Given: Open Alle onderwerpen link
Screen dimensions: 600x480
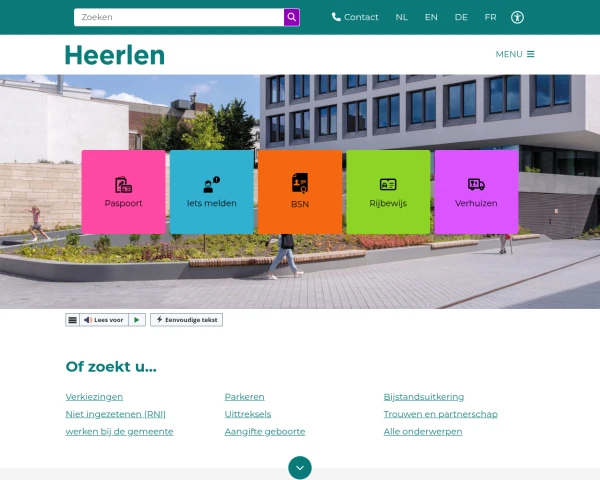Looking at the screenshot, I should (423, 432).
